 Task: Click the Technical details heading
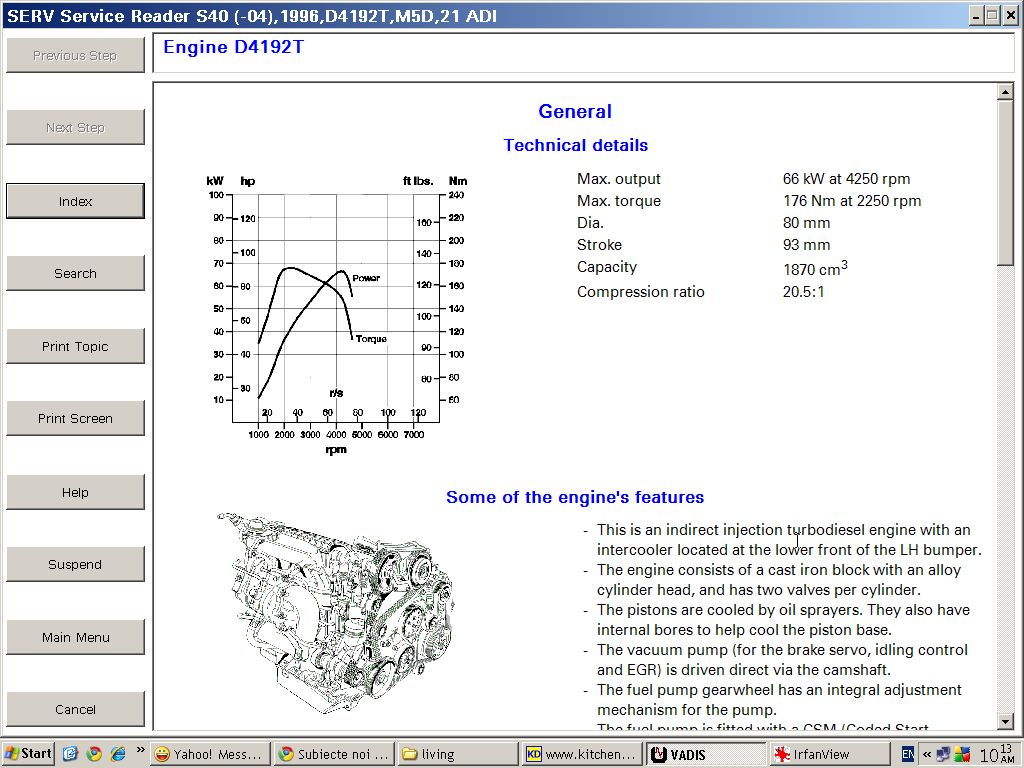click(x=575, y=145)
